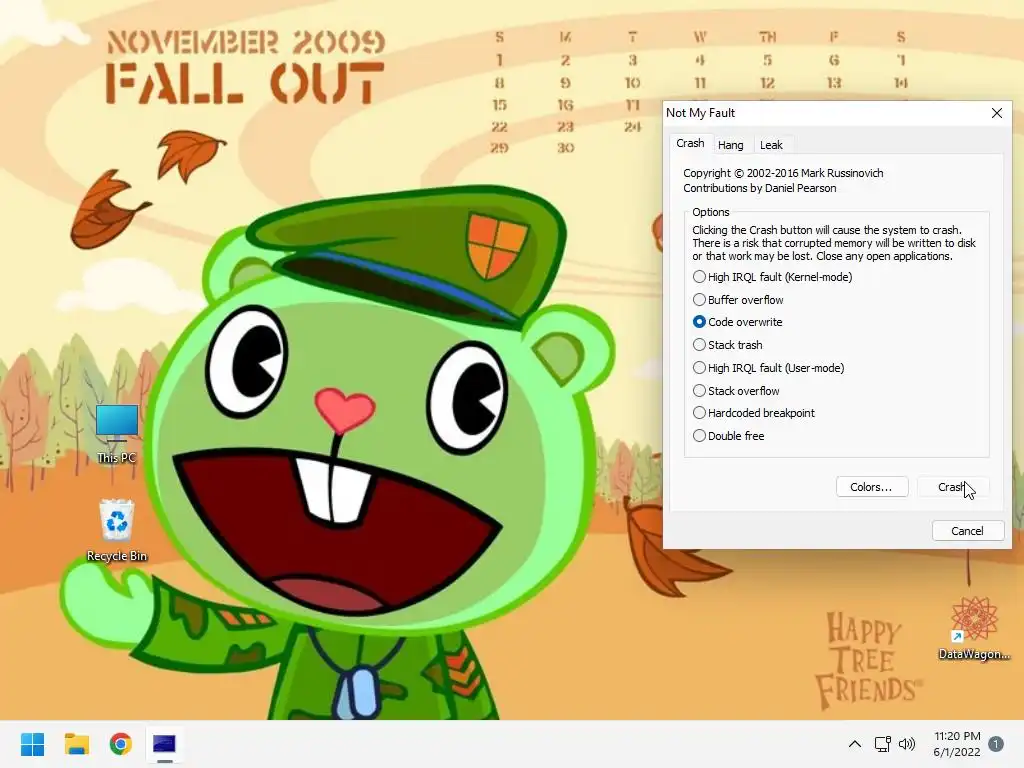Switch to the Leak tab
This screenshot has width=1024, height=768.
click(771, 145)
